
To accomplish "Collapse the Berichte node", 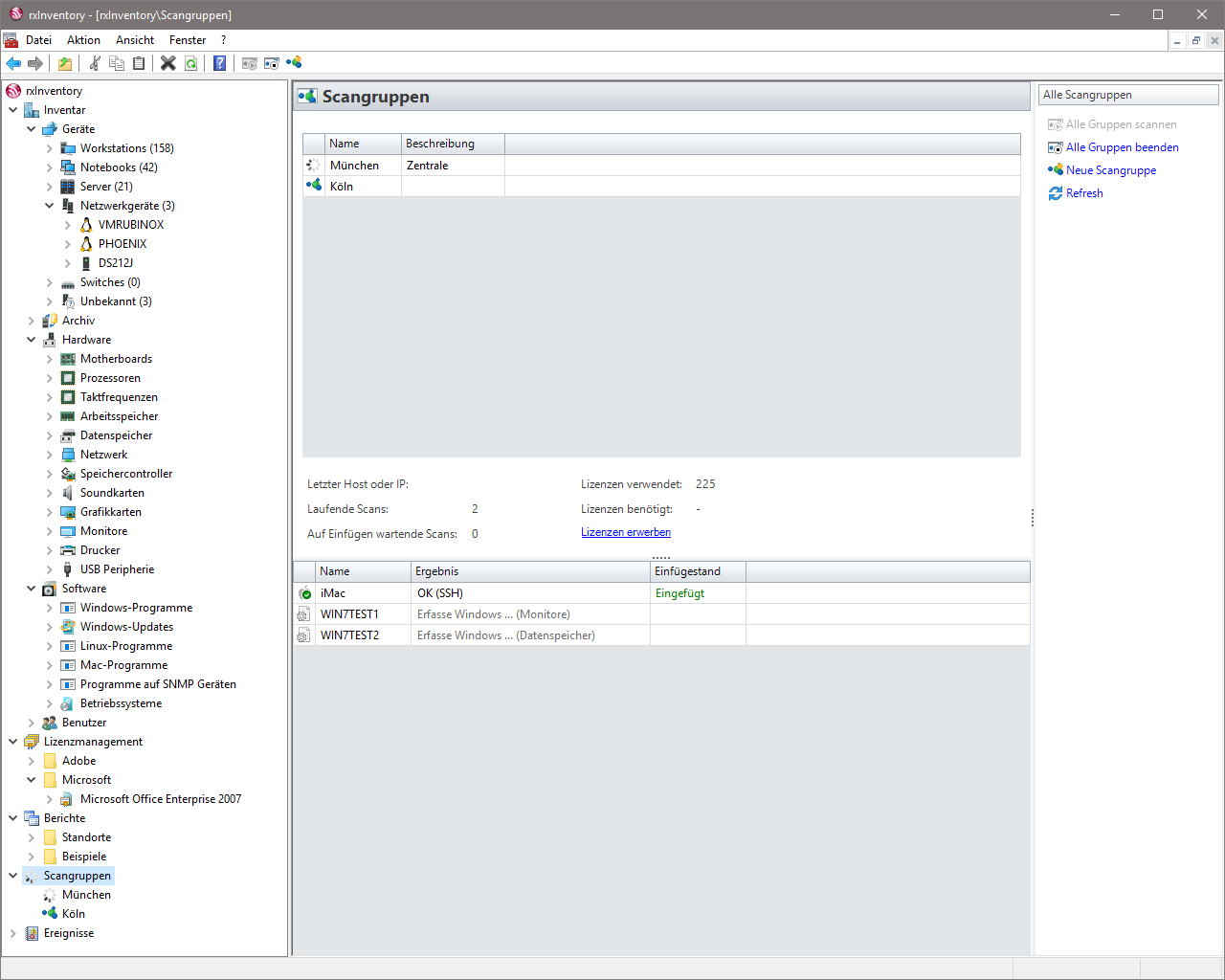I will pyautogui.click(x=13, y=818).
